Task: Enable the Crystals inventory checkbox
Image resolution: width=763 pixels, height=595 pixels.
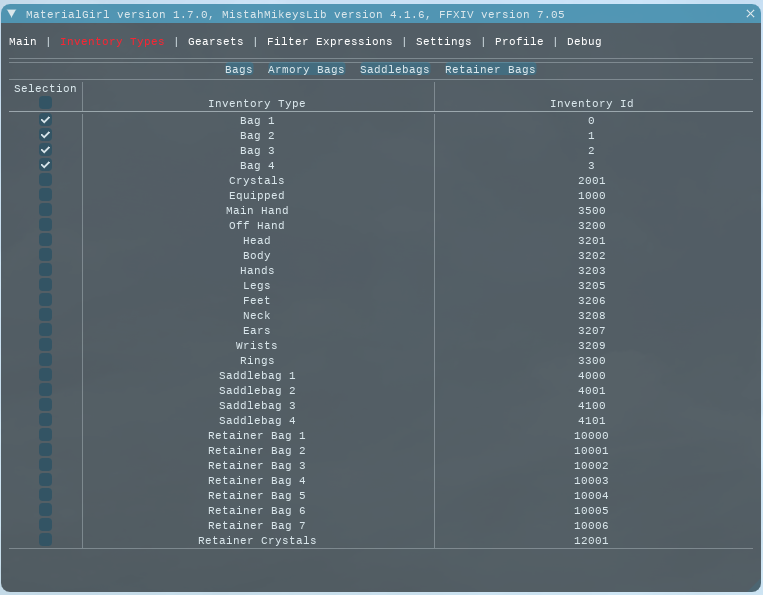Action: pyautogui.click(x=45, y=180)
